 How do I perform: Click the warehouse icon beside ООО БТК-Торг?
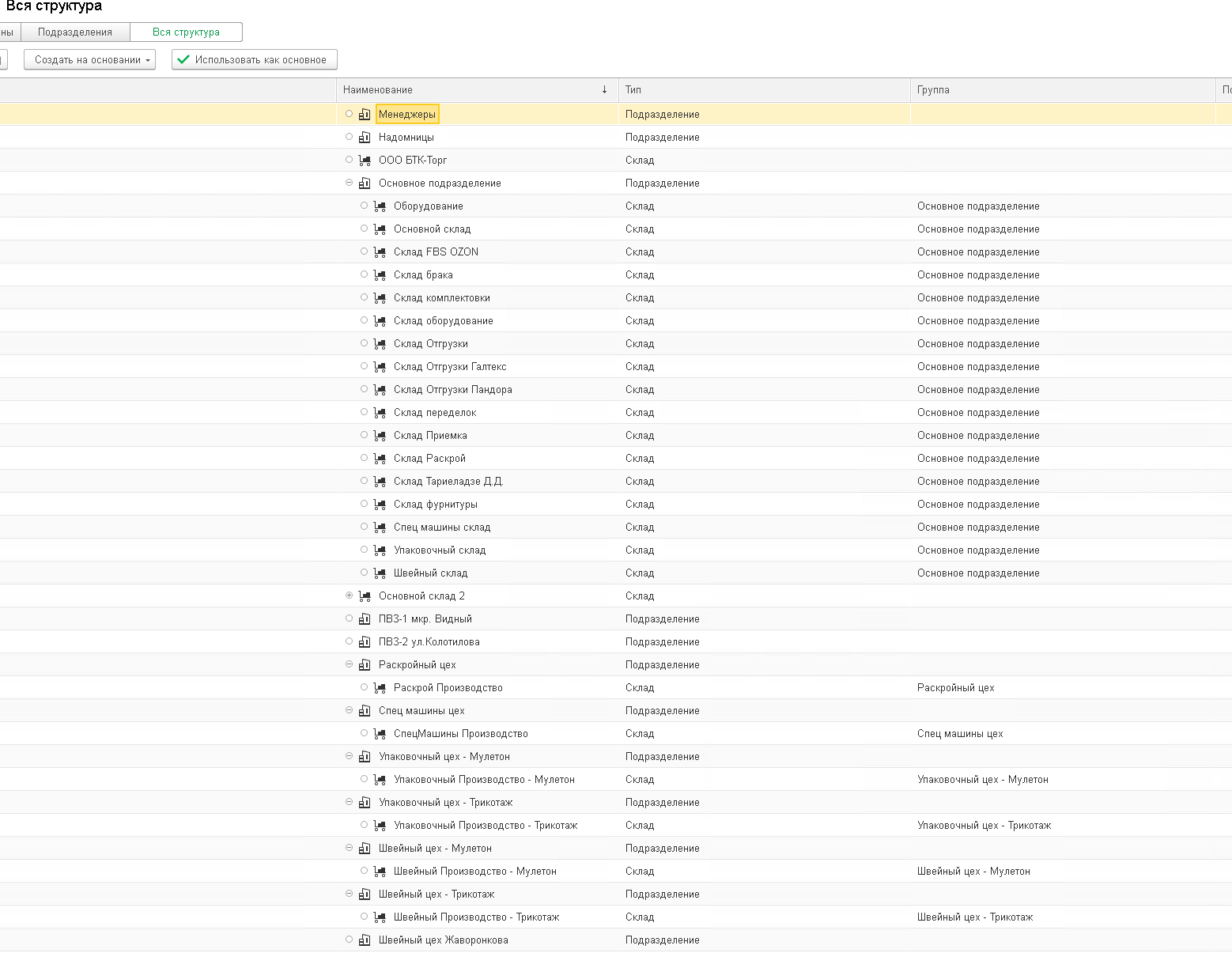click(365, 161)
